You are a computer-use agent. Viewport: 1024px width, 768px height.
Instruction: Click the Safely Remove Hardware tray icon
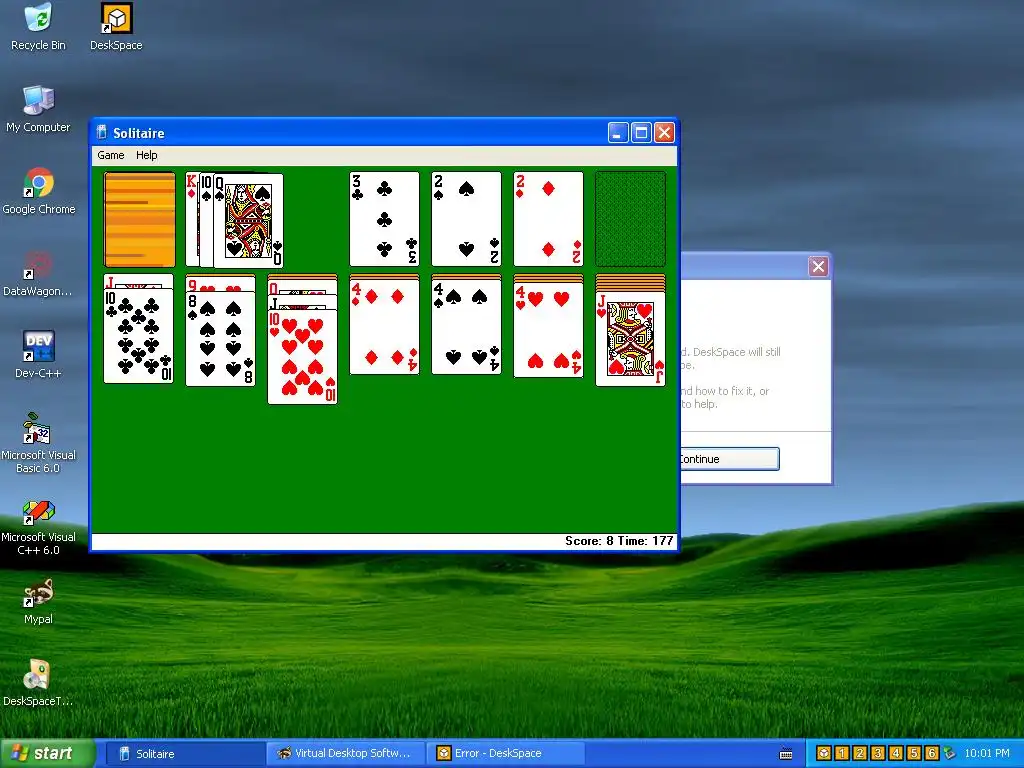pos(949,753)
